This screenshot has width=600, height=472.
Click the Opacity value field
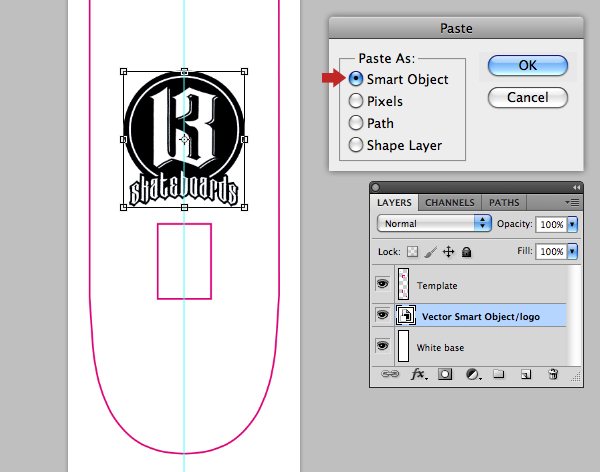coord(551,224)
